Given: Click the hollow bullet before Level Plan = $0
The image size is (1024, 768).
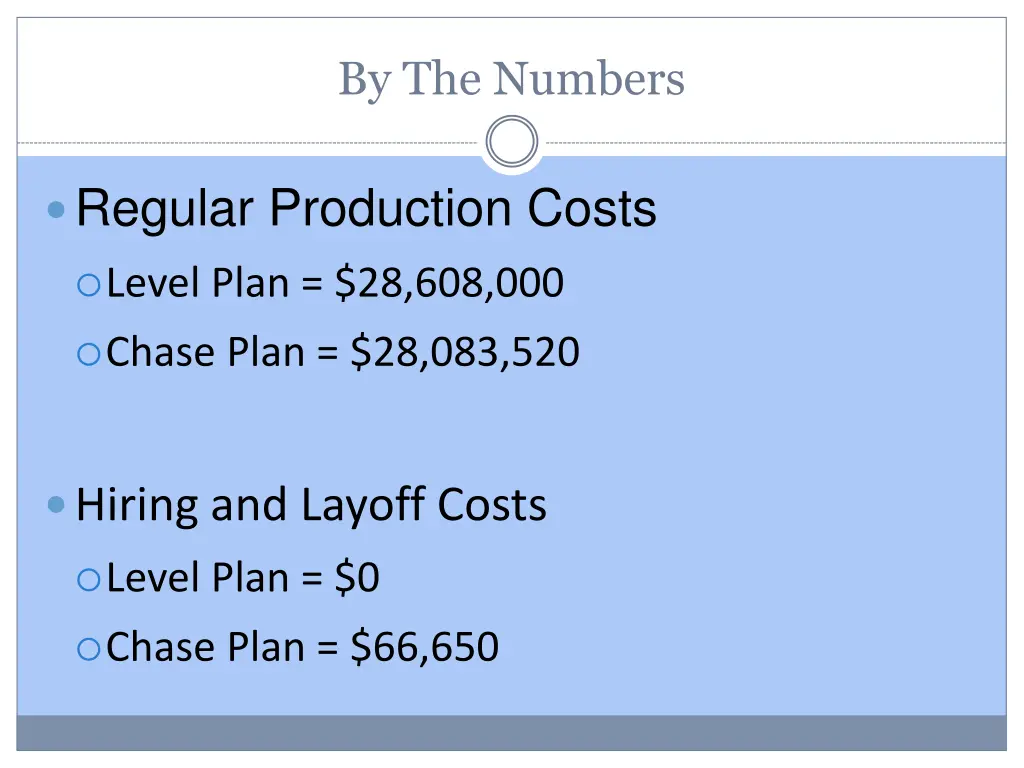Looking at the screenshot, I should pyautogui.click(x=88, y=579).
